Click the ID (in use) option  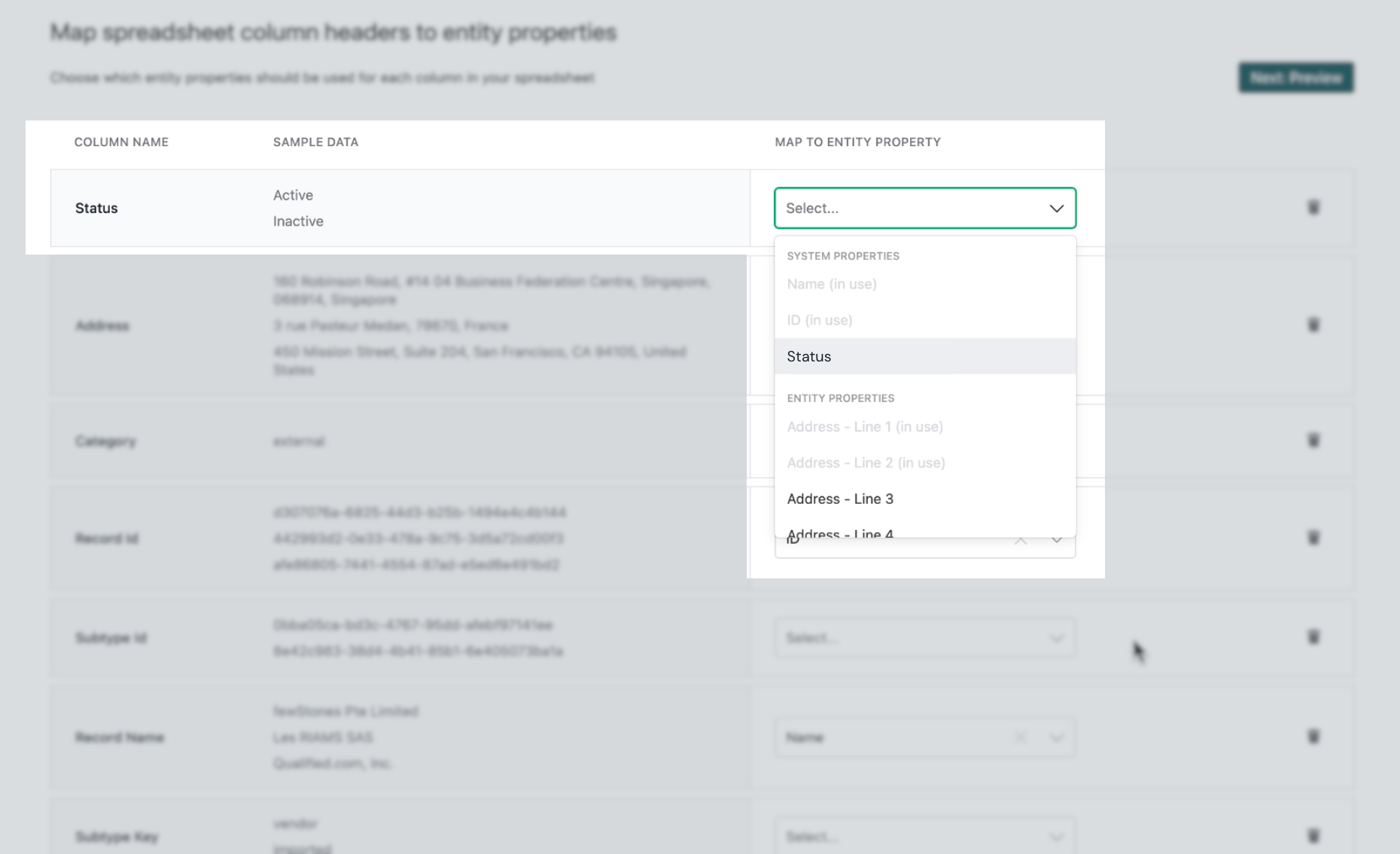[x=925, y=320]
